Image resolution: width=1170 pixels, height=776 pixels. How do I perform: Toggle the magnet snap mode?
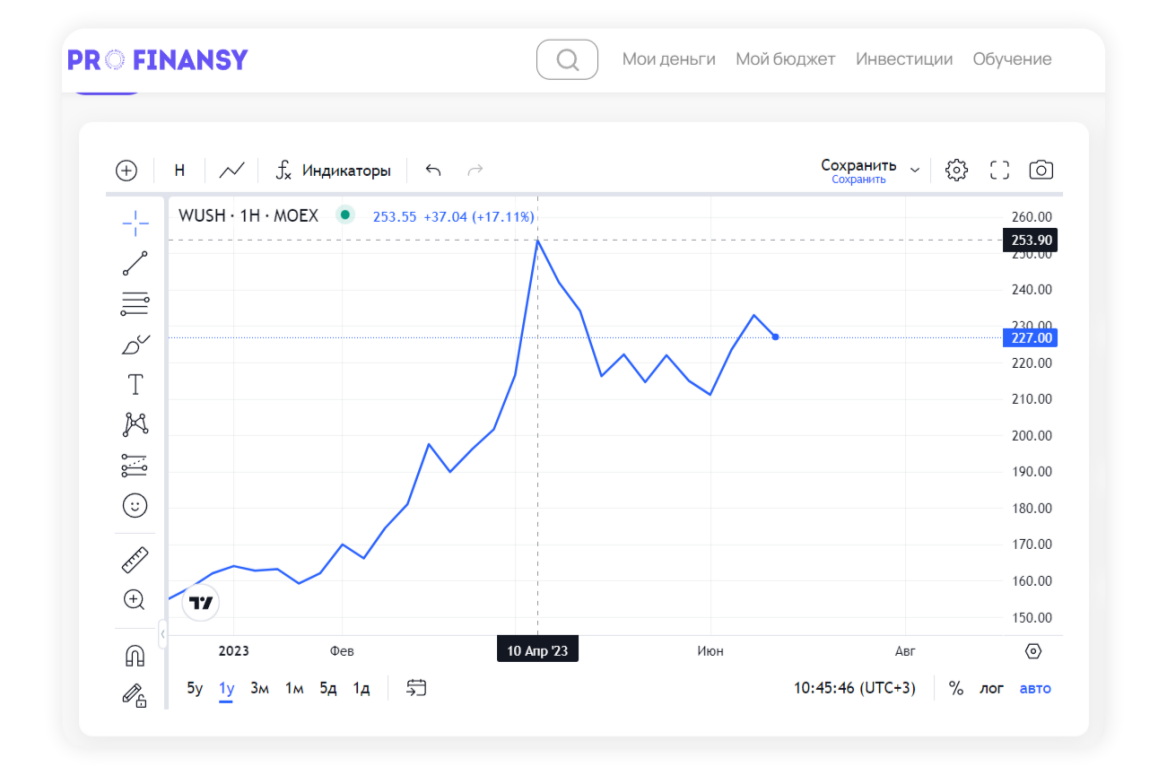(x=135, y=655)
